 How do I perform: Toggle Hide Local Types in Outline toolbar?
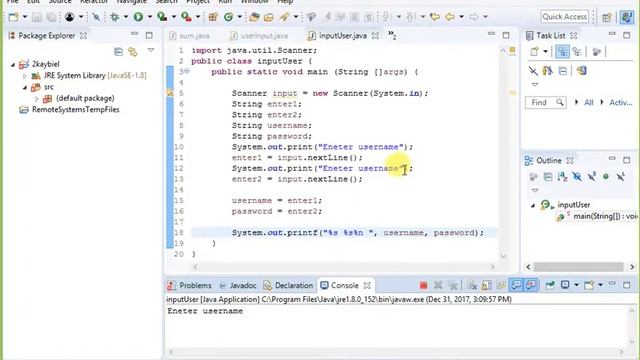pyautogui.click(x=620, y=177)
